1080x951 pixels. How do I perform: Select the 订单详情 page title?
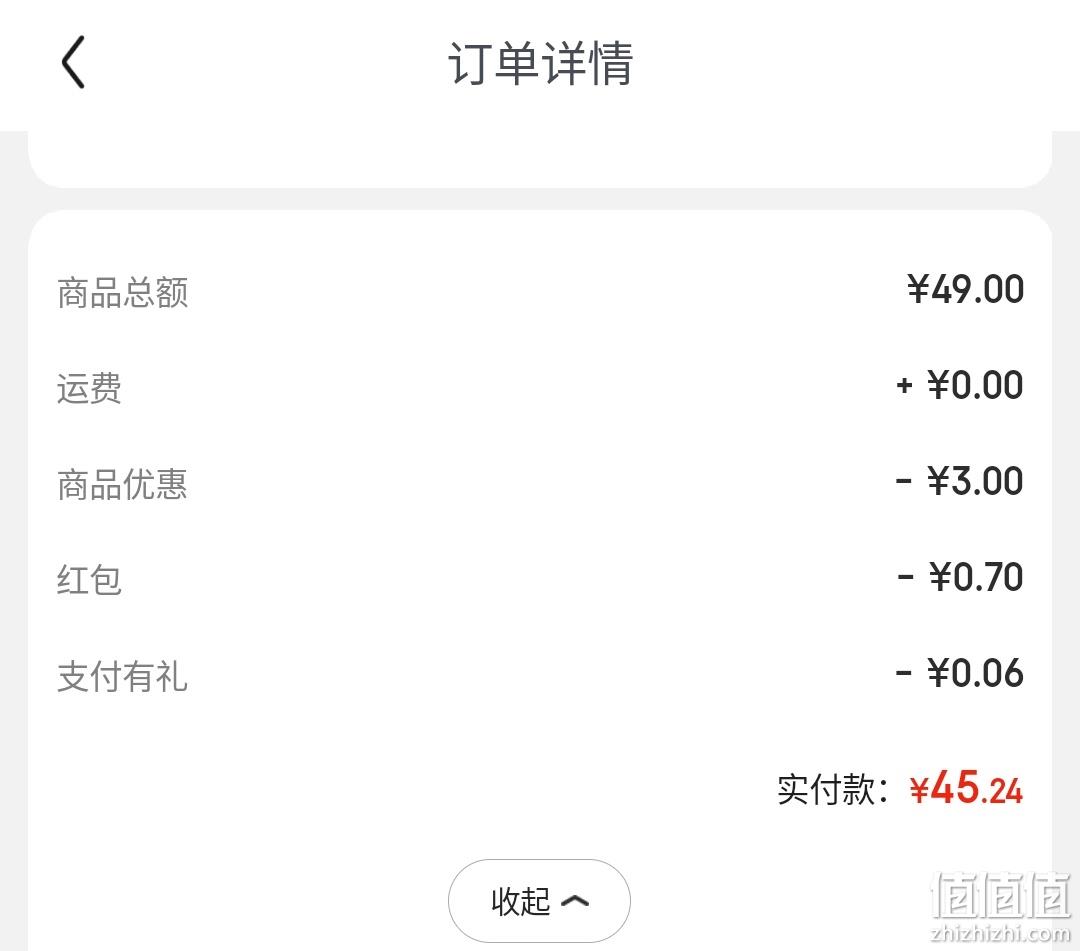click(x=541, y=63)
